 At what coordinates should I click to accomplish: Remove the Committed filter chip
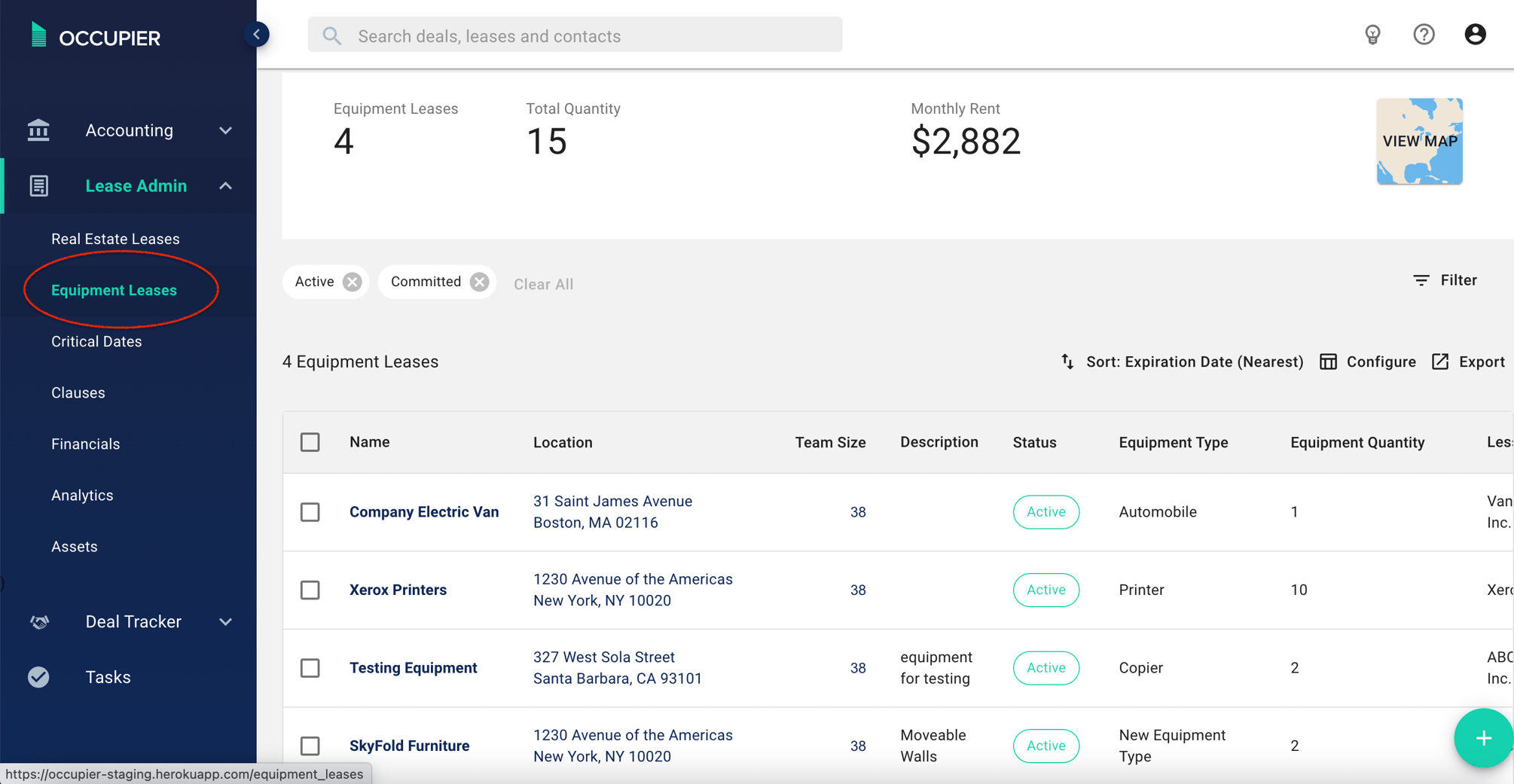coord(479,282)
